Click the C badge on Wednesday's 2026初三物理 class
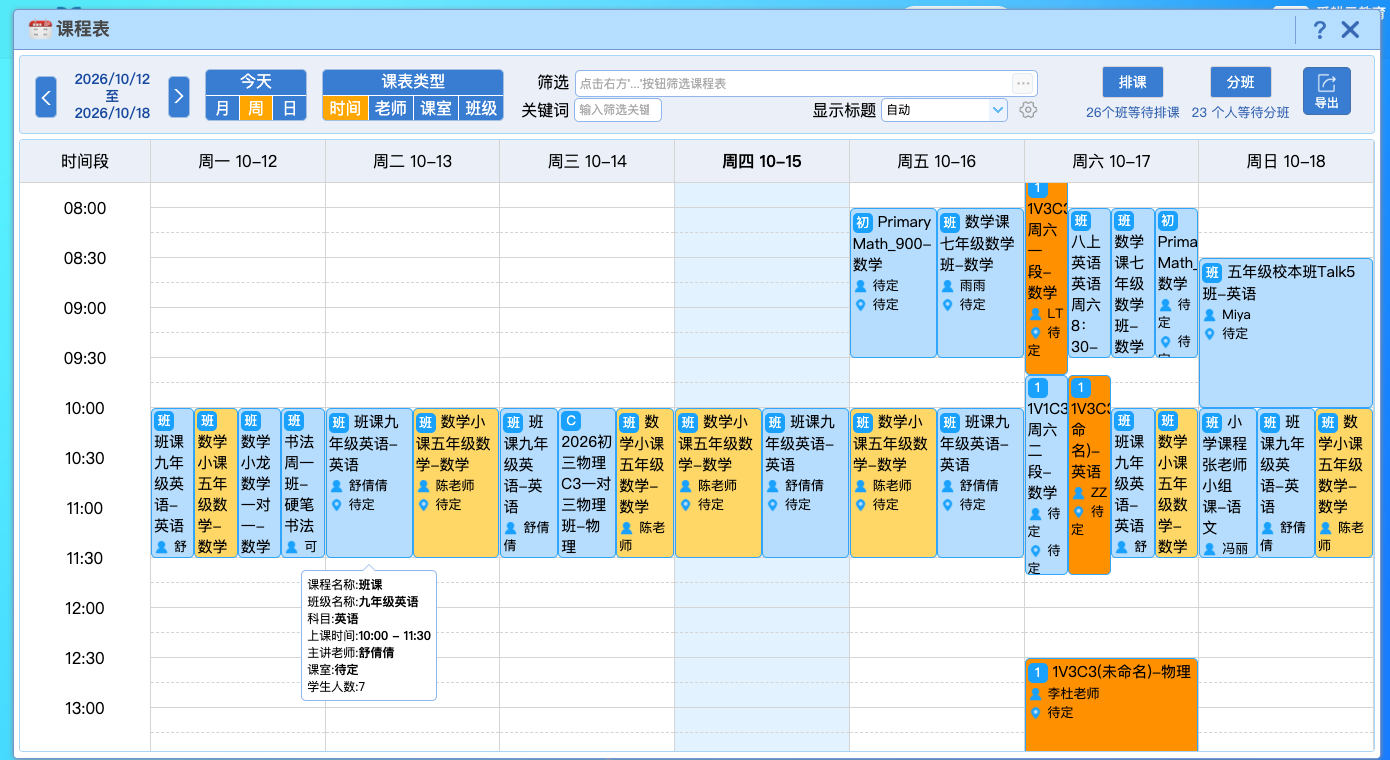 570,422
